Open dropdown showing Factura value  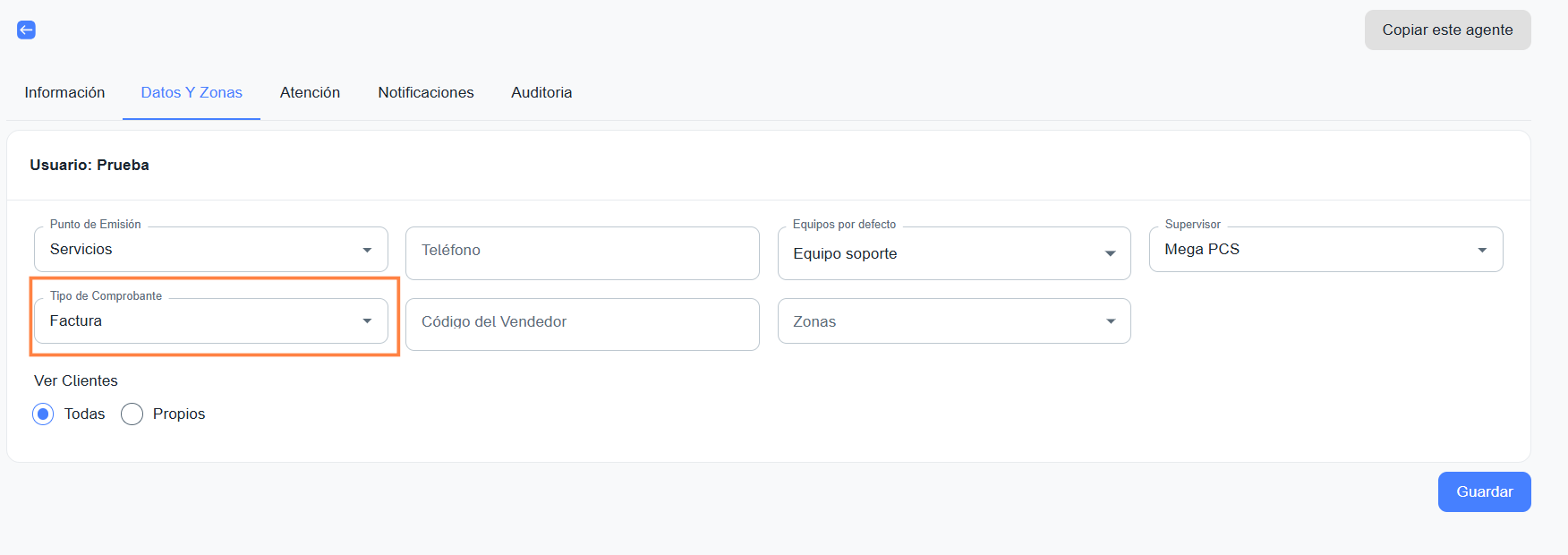[197, 321]
